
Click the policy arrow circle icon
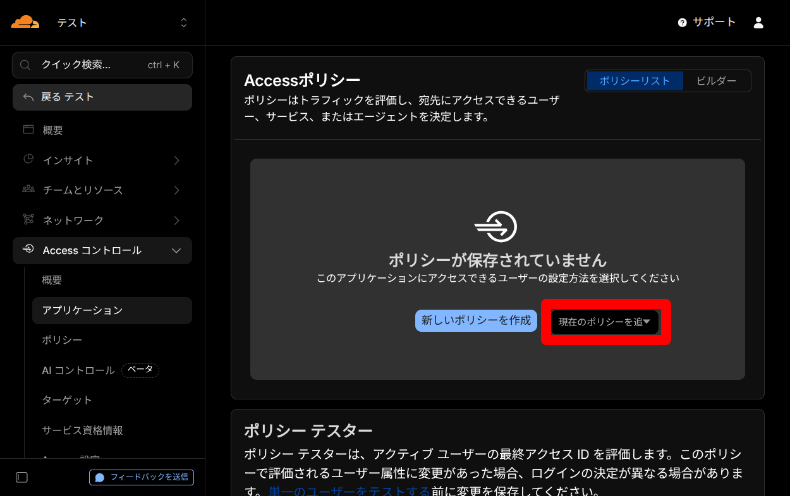pos(496,226)
